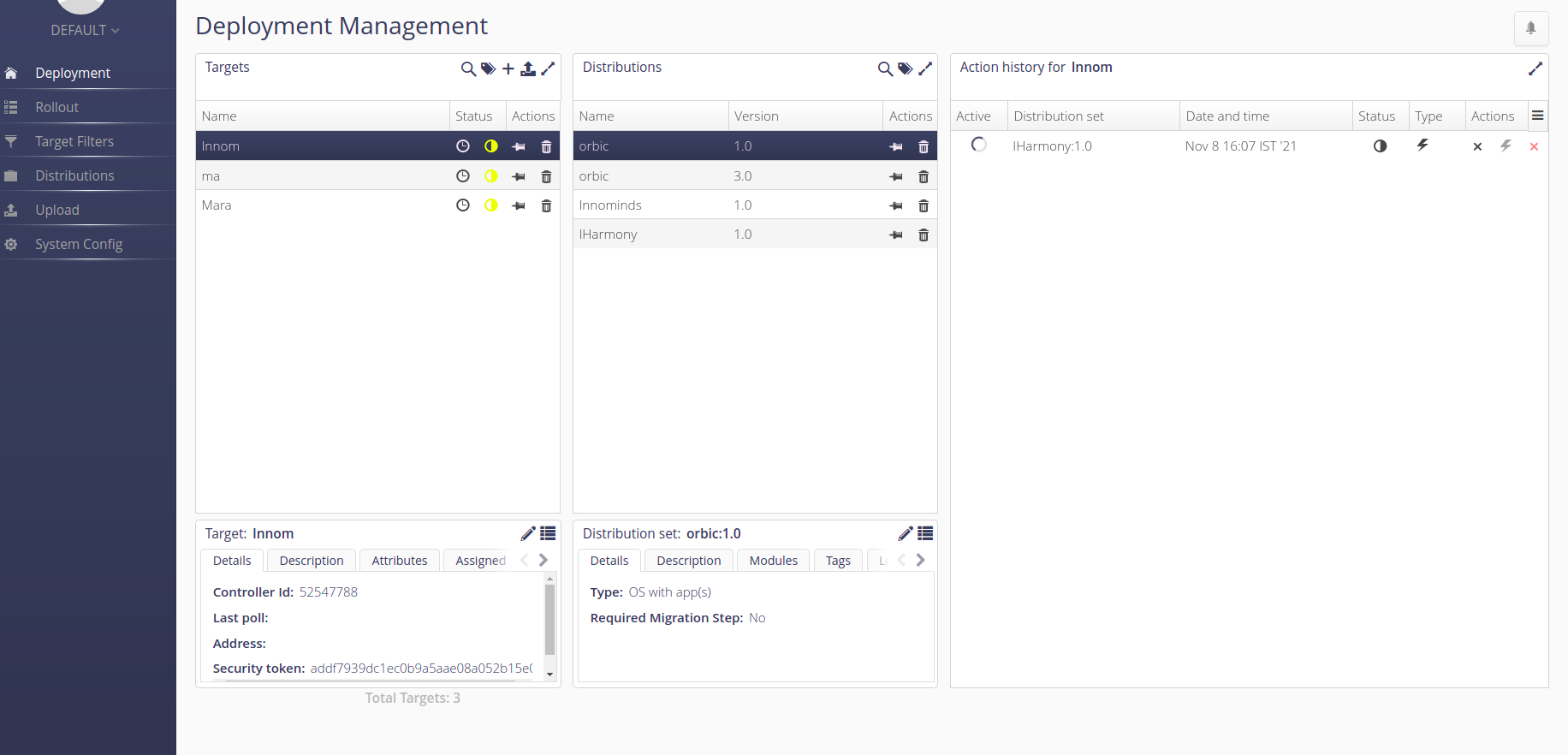Edit distribution set orbic:1.0
Viewport: 1568px width, 755px height.
[x=906, y=533]
